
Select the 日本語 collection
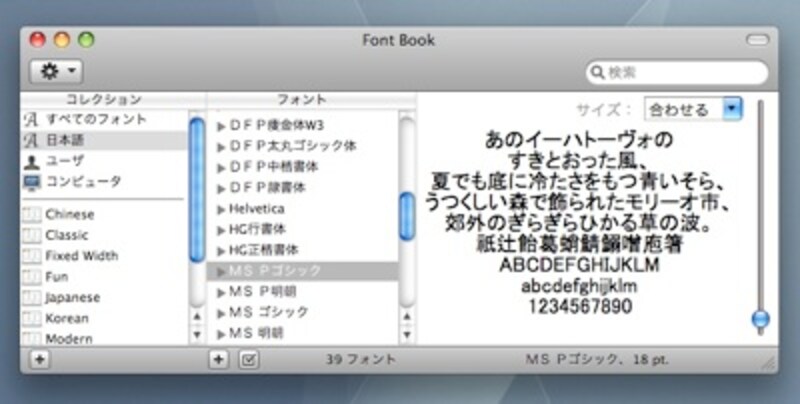click(x=105, y=140)
